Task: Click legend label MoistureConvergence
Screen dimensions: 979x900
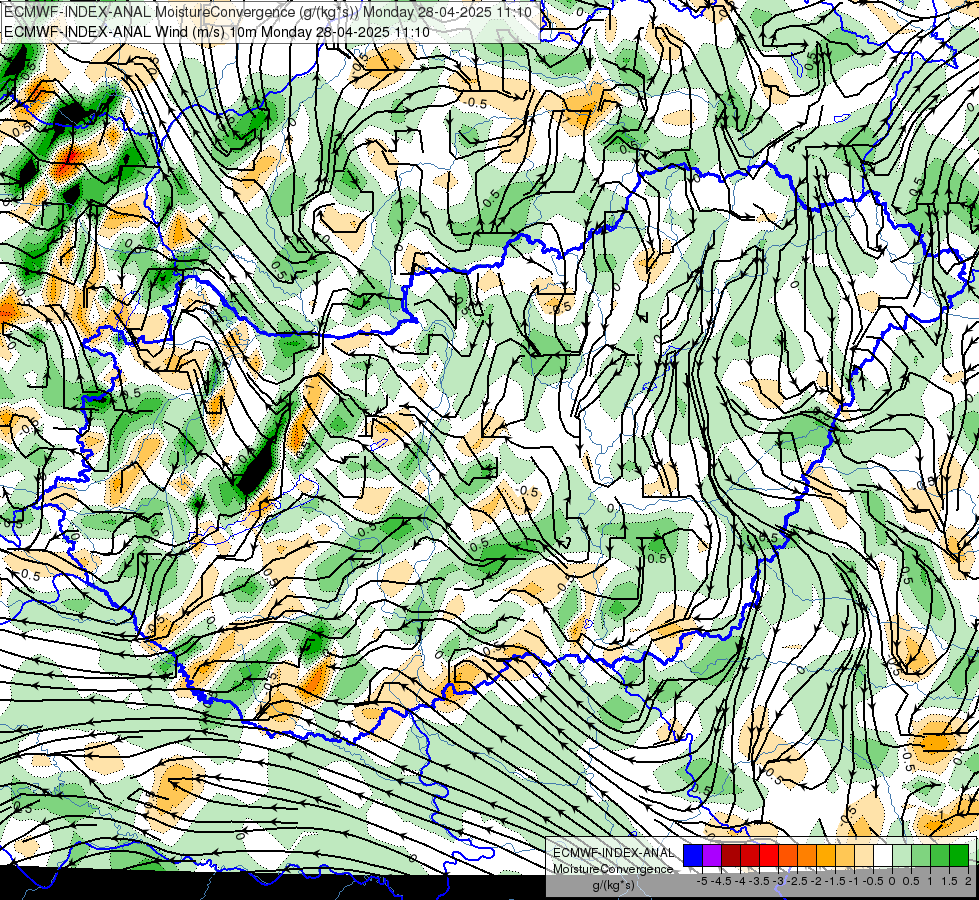Action: click(613, 869)
